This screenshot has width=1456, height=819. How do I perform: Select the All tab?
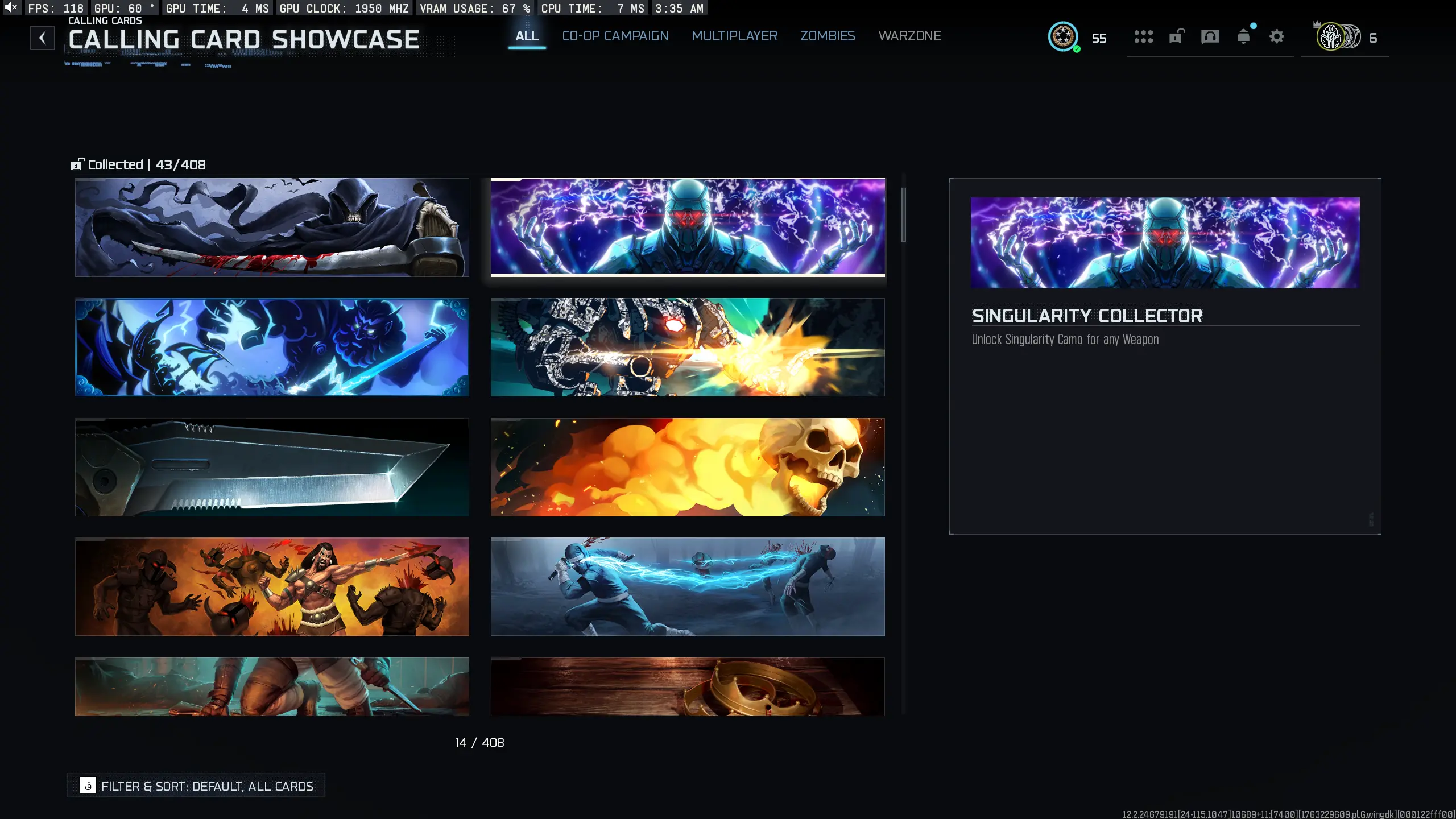(x=527, y=36)
